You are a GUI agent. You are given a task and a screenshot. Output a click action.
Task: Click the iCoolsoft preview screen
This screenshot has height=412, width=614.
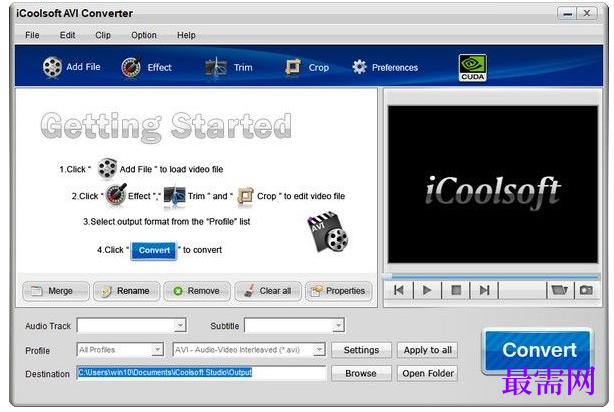[x=493, y=184]
